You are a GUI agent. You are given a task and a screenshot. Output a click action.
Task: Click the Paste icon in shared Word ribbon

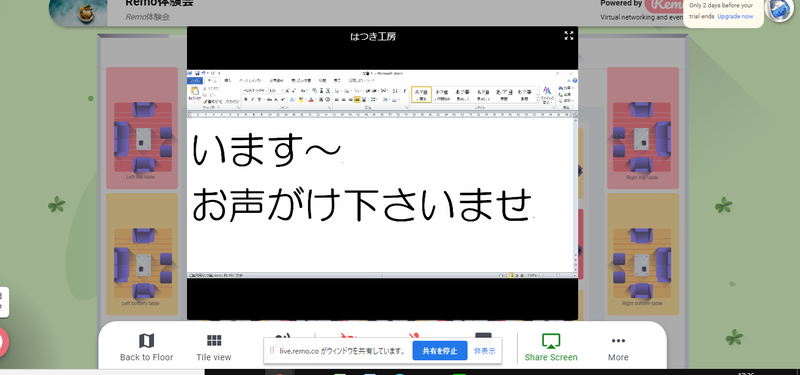point(194,91)
